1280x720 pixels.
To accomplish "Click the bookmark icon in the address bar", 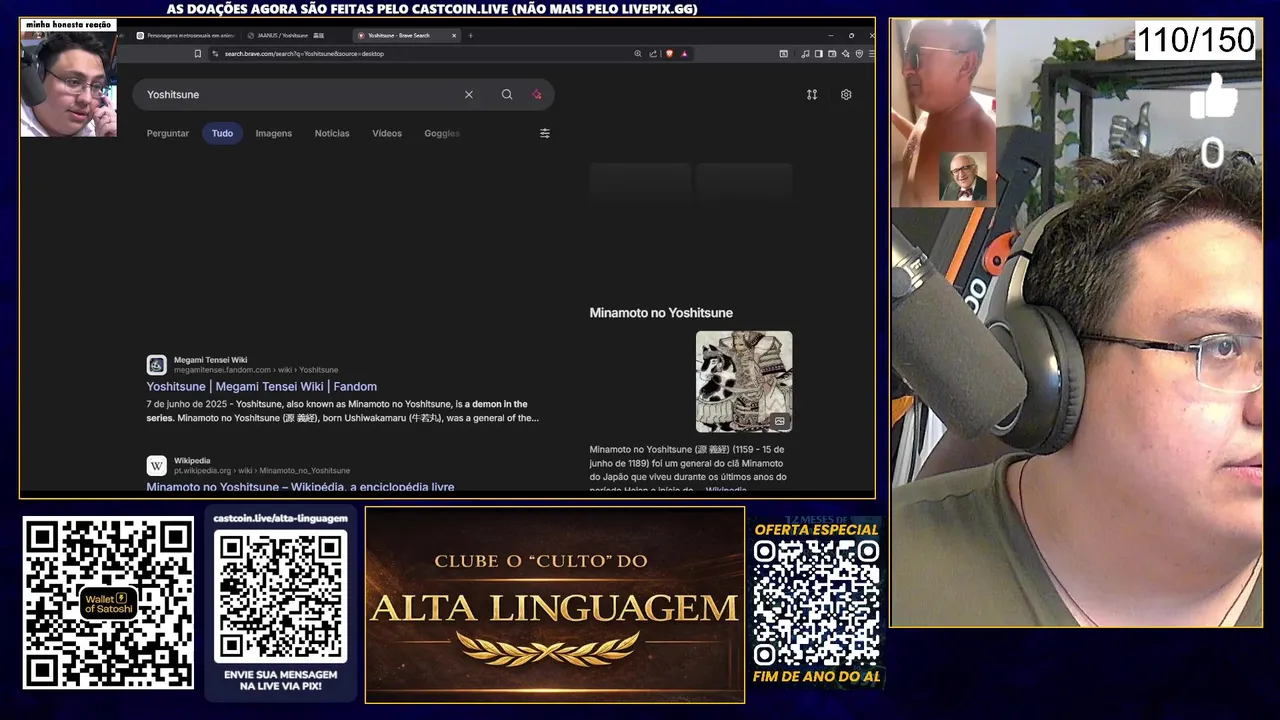I will coord(198,54).
